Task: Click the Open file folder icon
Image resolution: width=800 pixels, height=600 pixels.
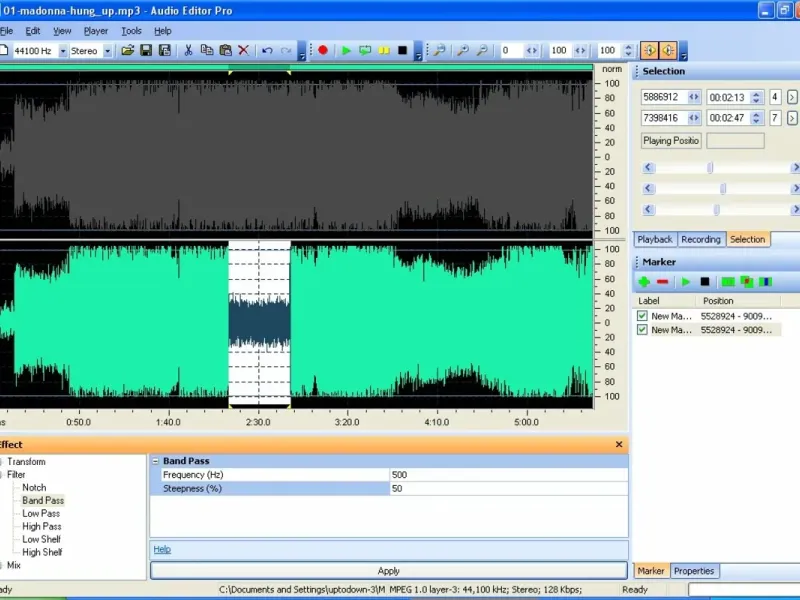Action: pos(128,50)
